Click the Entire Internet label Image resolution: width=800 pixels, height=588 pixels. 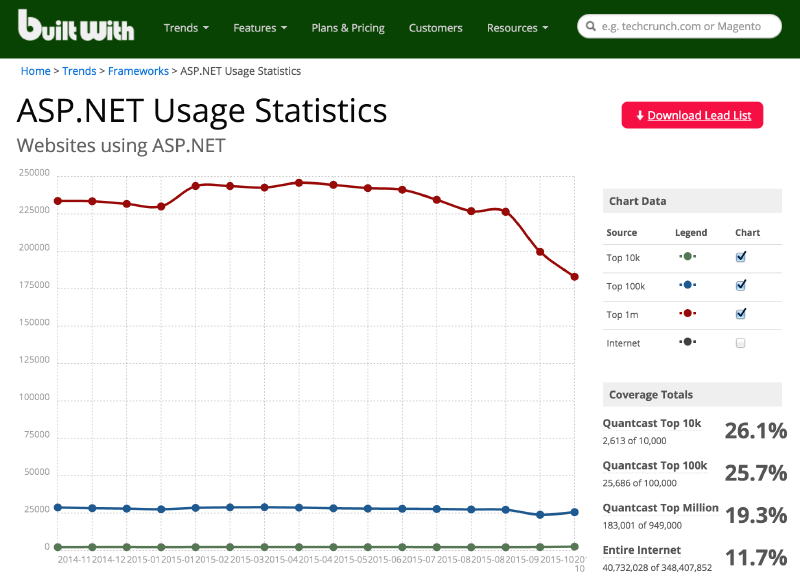[x=641, y=550]
